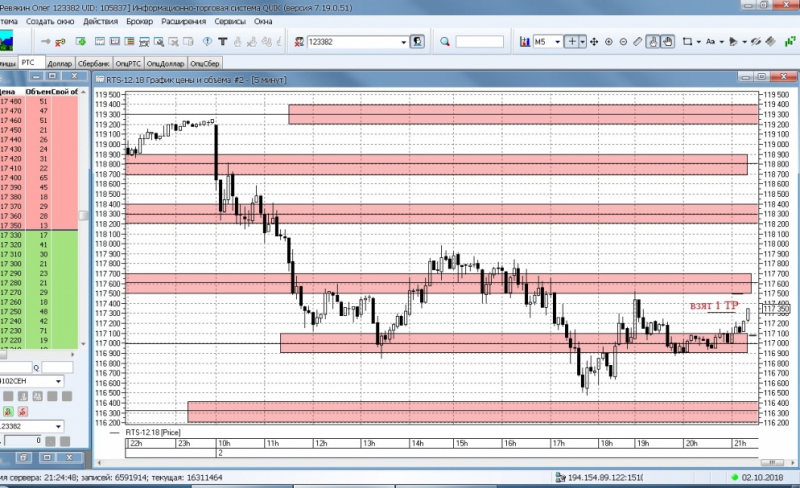800x488 pixels.
Task: Click the chart type bars icon next to M5
Action: (x=524, y=42)
